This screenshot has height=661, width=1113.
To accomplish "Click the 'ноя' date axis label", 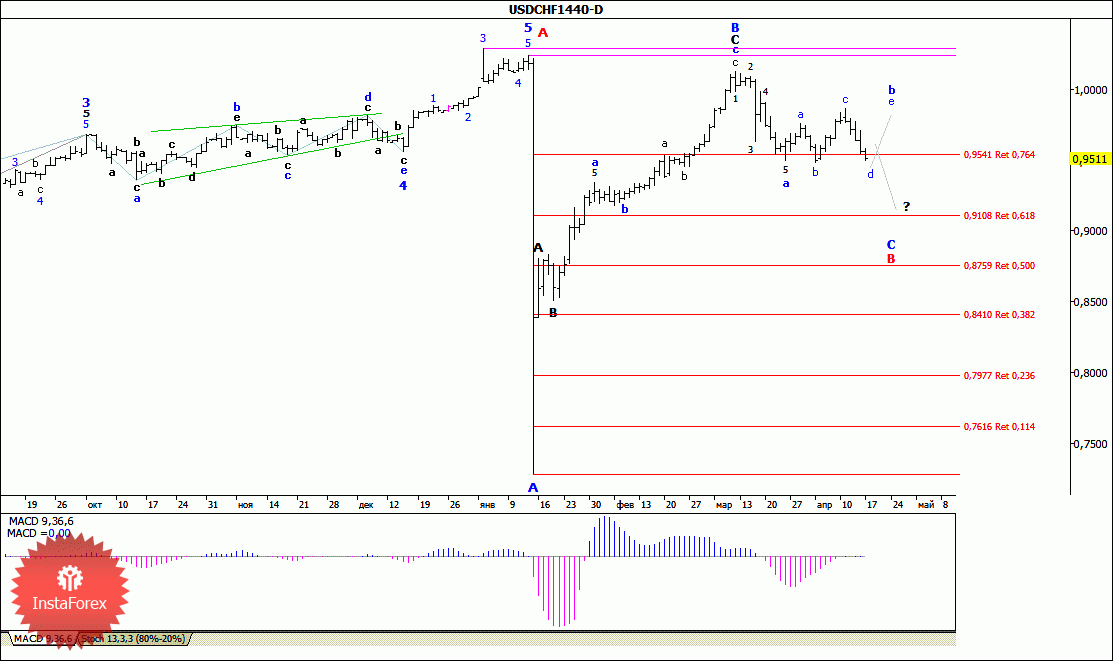I will [246, 505].
